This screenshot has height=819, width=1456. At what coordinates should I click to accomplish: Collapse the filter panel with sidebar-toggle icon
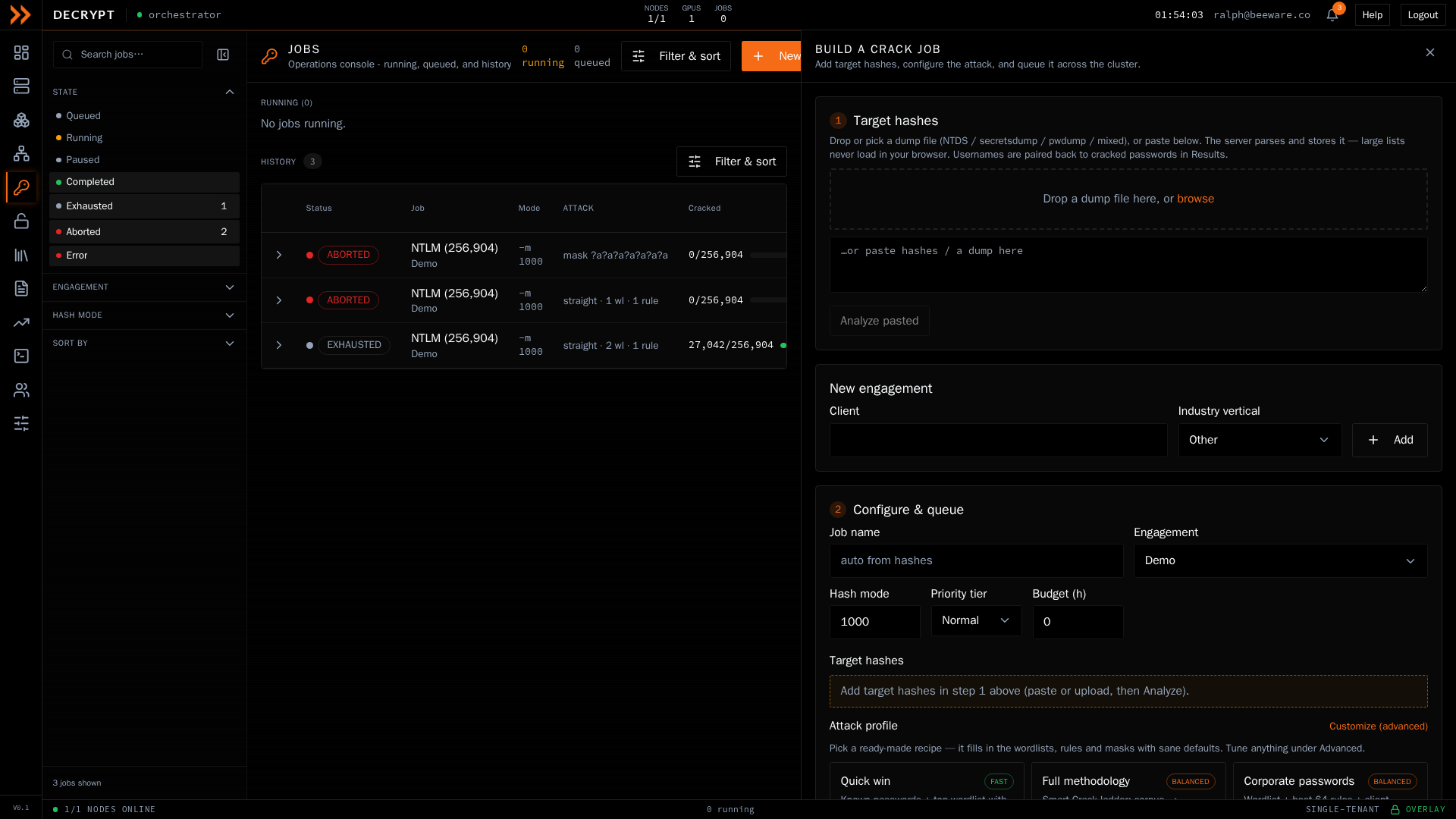[223, 55]
